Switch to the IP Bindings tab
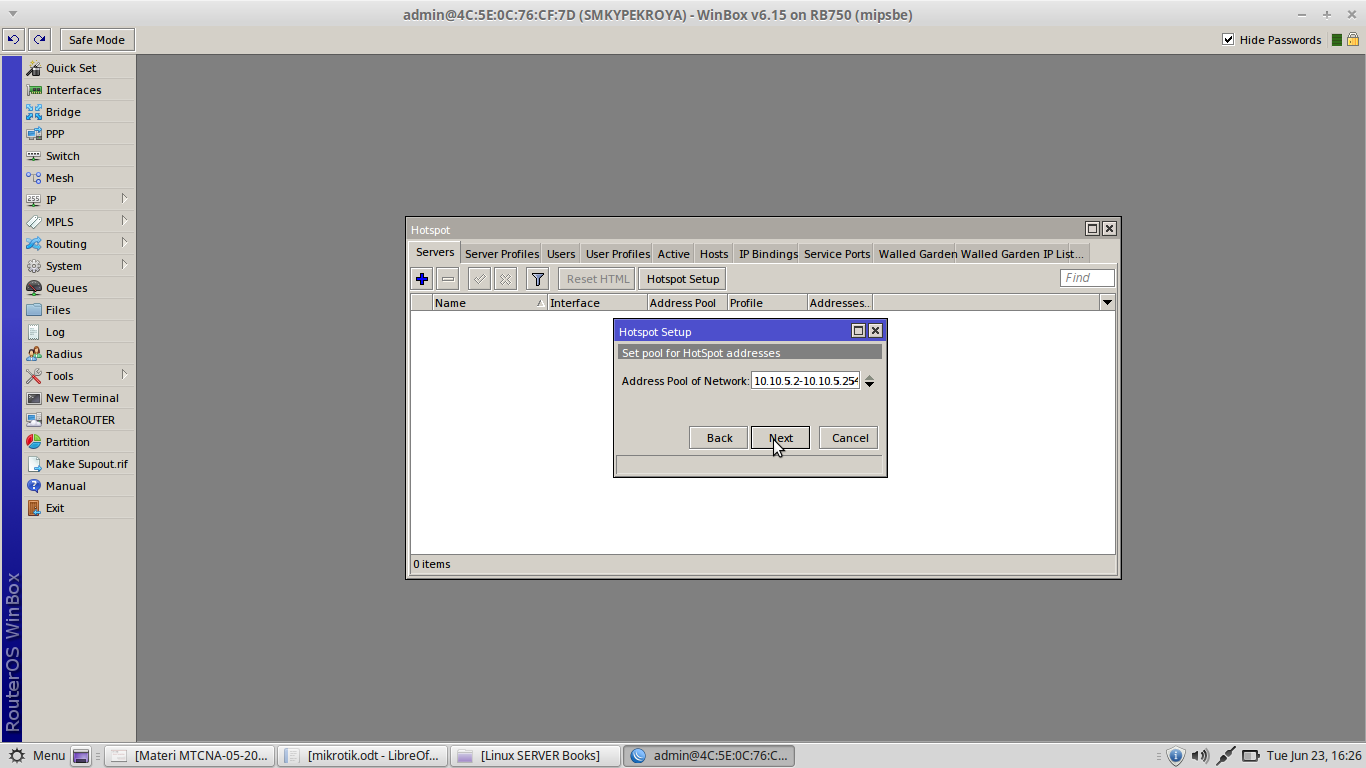 [768, 254]
